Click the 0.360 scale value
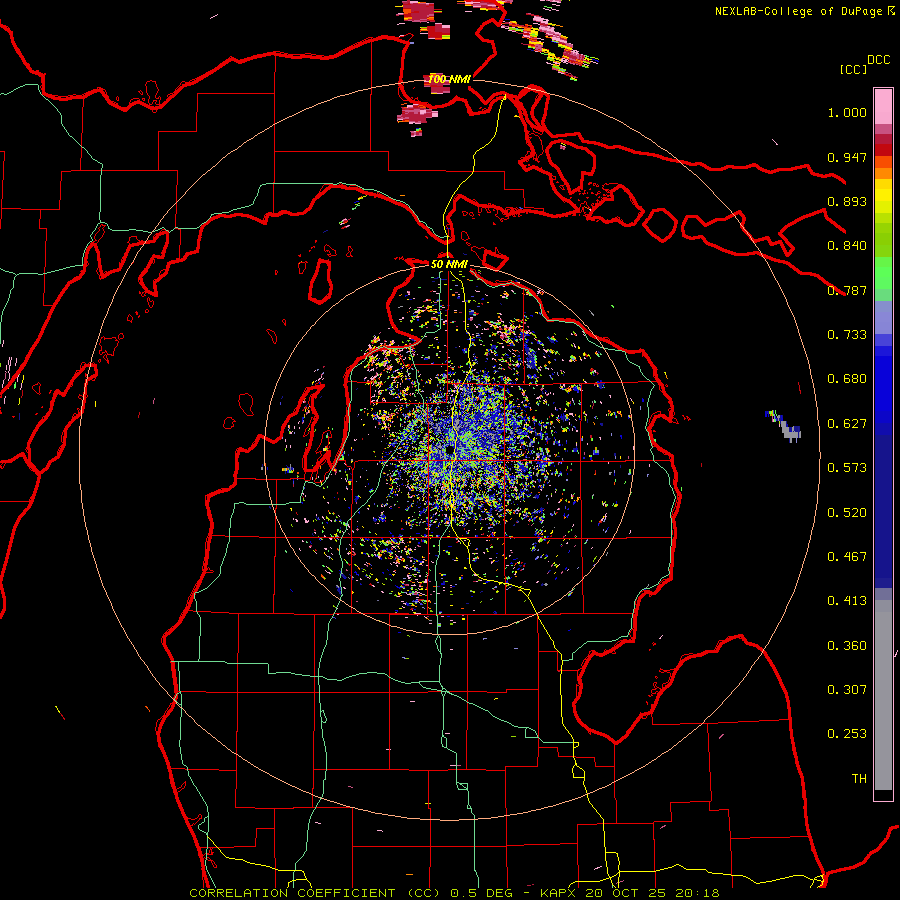 coord(847,646)
